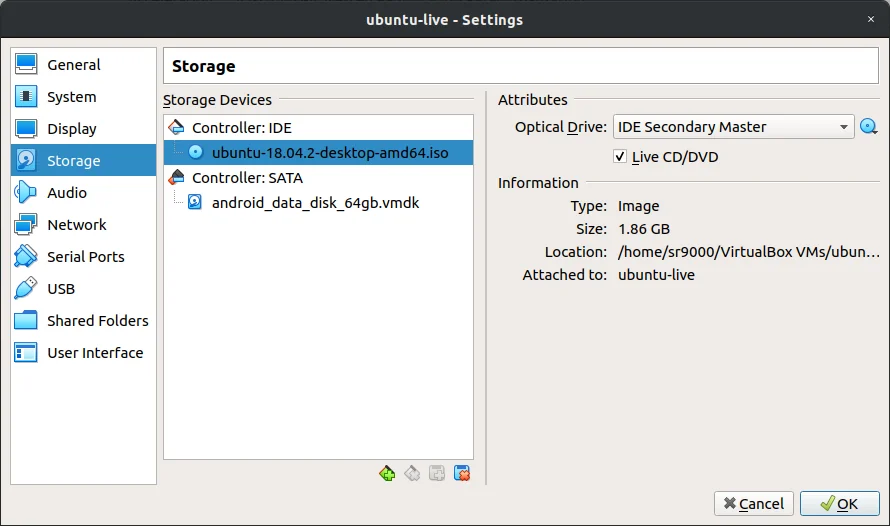Click the User Interface window icon
The image size is (890, 526).
[x=26, y=352]
